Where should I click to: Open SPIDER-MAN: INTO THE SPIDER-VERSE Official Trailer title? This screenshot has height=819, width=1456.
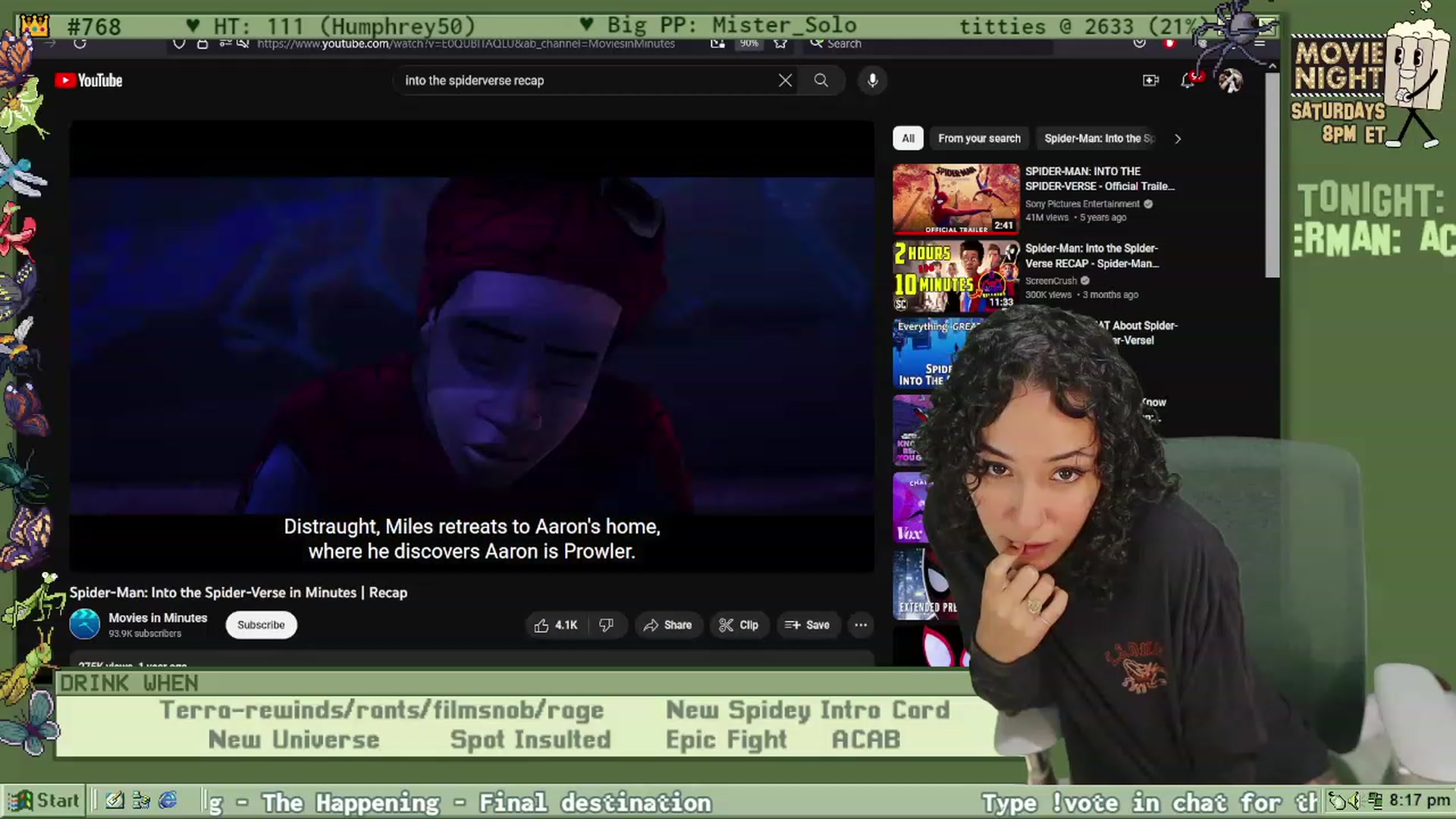tap(1100, 179)
